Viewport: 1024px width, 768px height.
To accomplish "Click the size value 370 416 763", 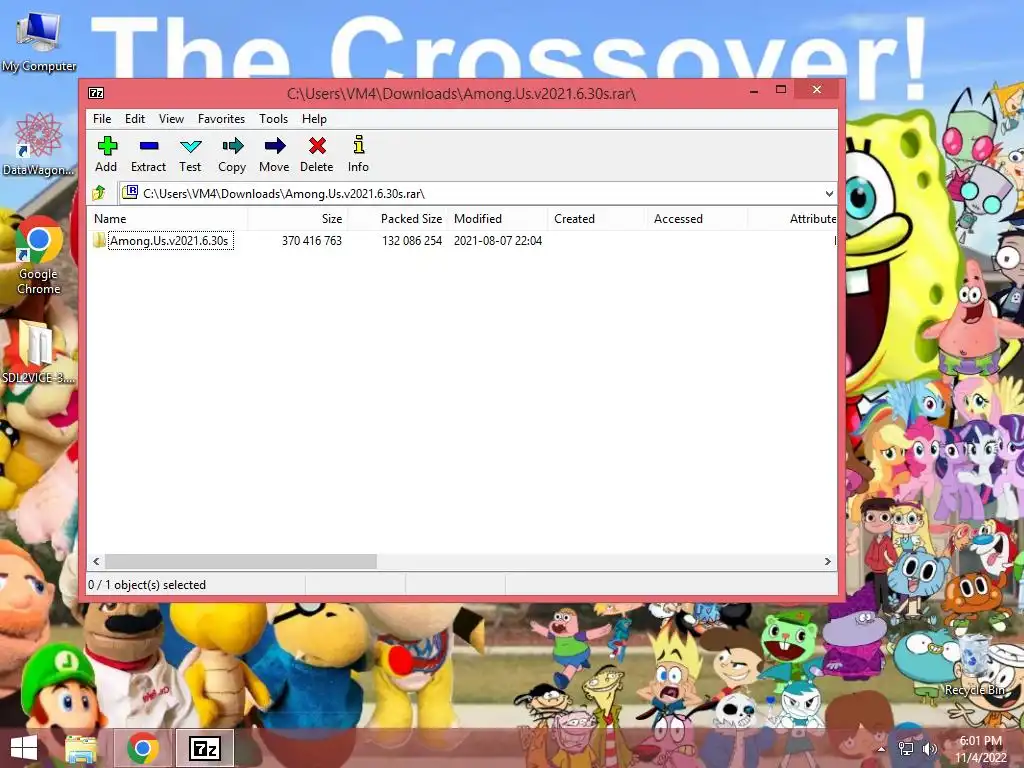I will click(312, 240).
